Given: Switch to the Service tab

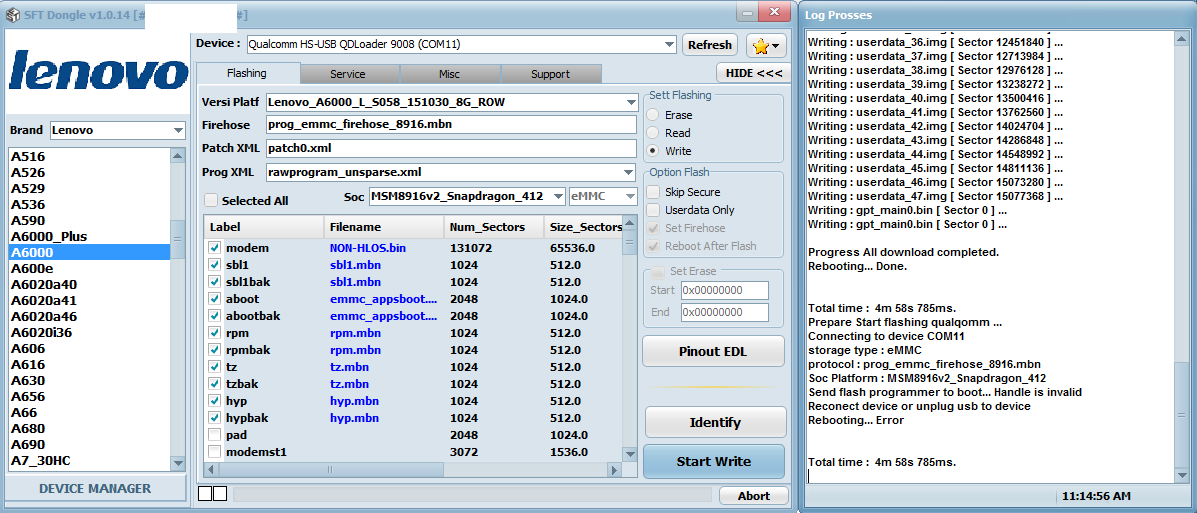Looking at the screenshot, I should click(x=348, y=74).
